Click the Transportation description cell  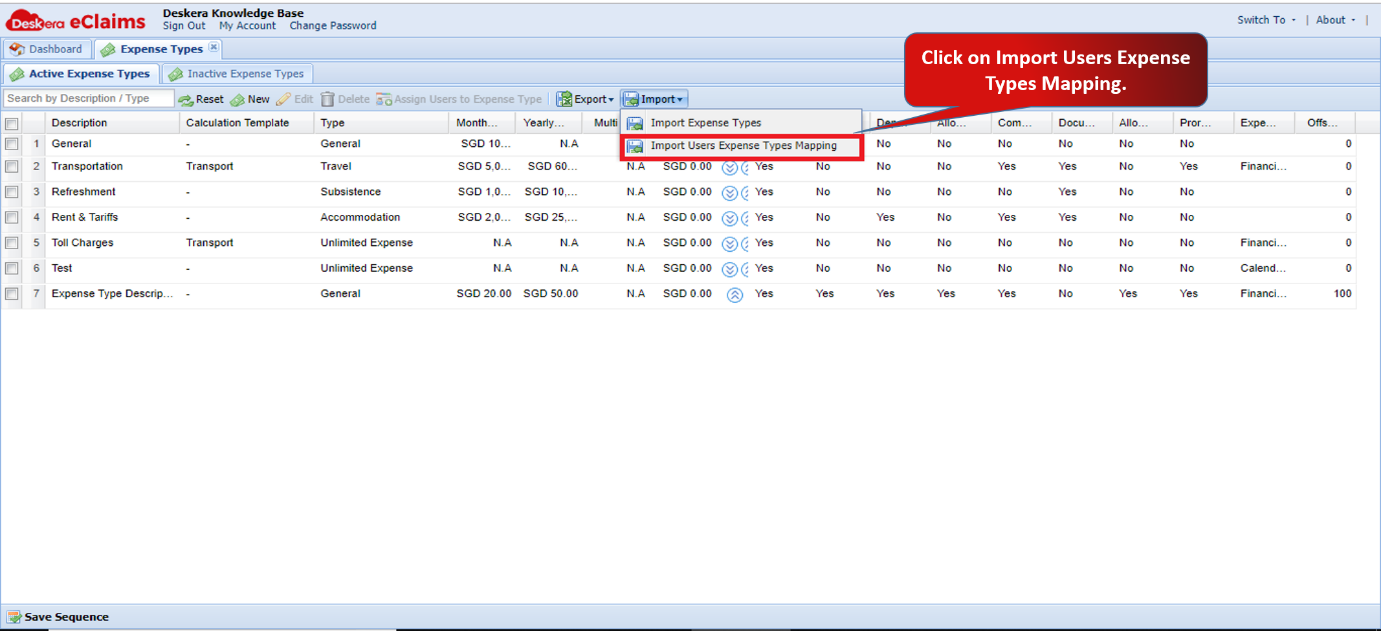tap(113, 167)
